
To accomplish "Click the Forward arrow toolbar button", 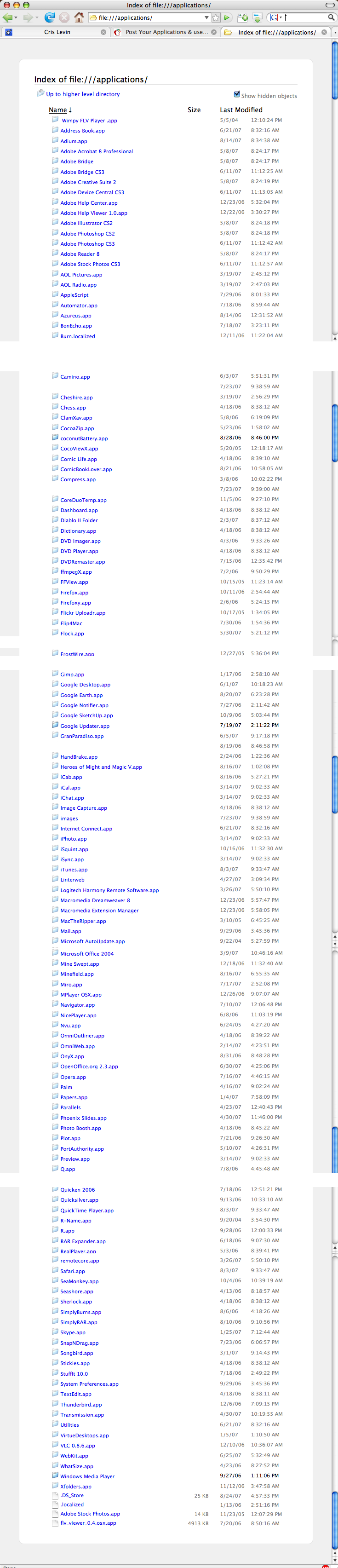I will (x=28, y=17).
